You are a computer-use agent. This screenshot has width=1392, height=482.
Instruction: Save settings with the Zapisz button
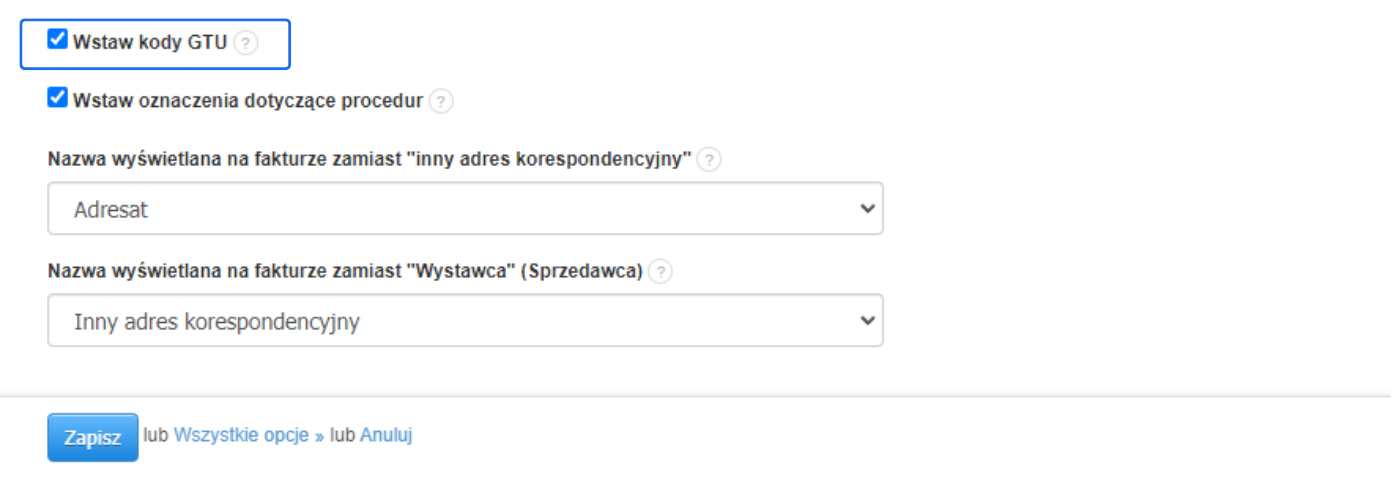point(93,438)
